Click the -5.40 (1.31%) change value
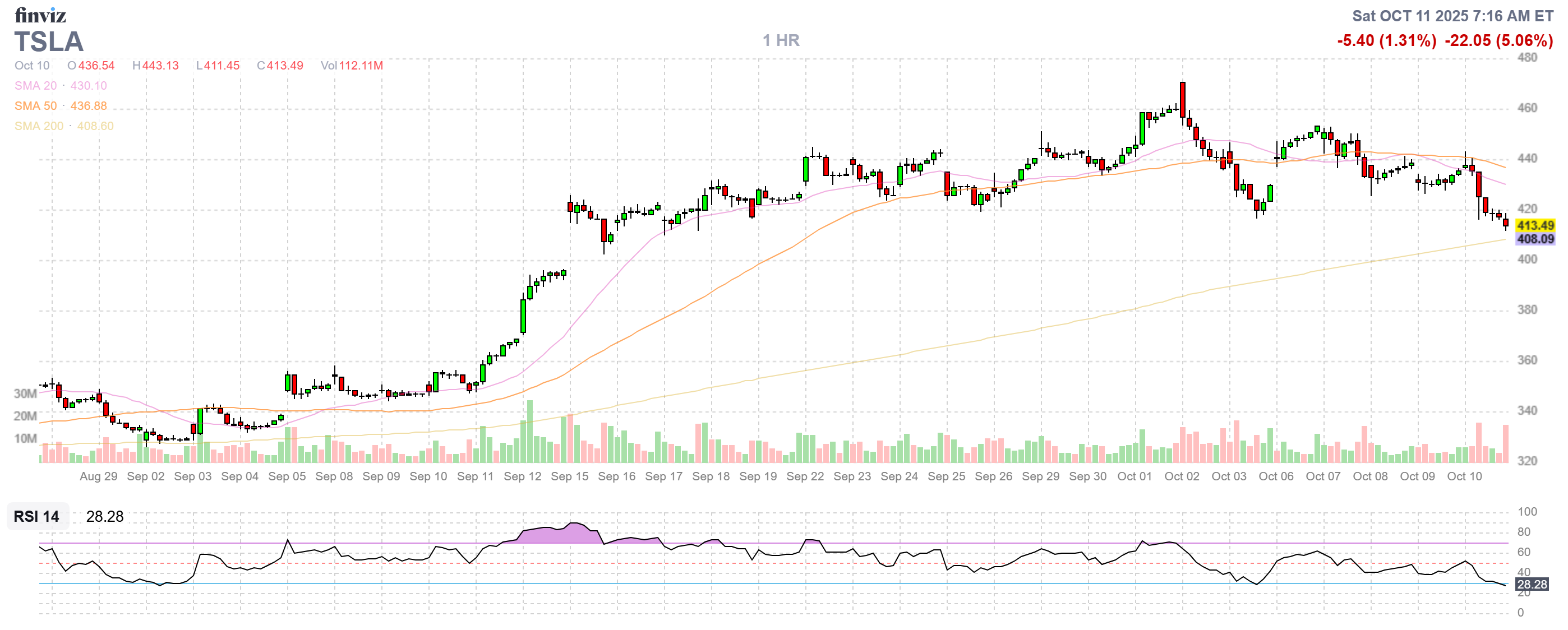The height and width of the screenshot is (630, 1568). (1387, 41)
